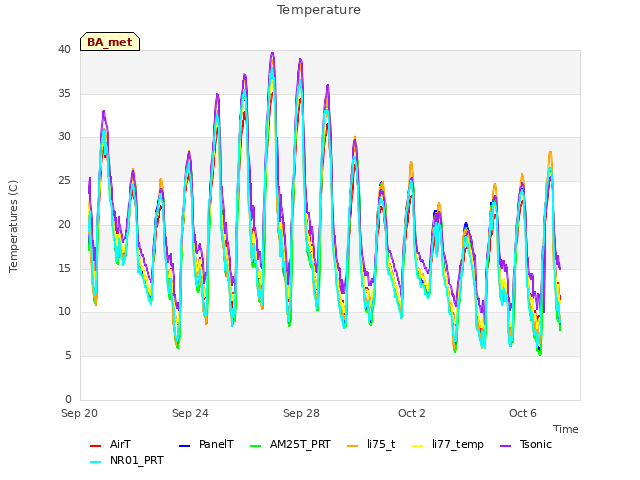Click the red AirT legend swatch

click(x=95, y=446)
